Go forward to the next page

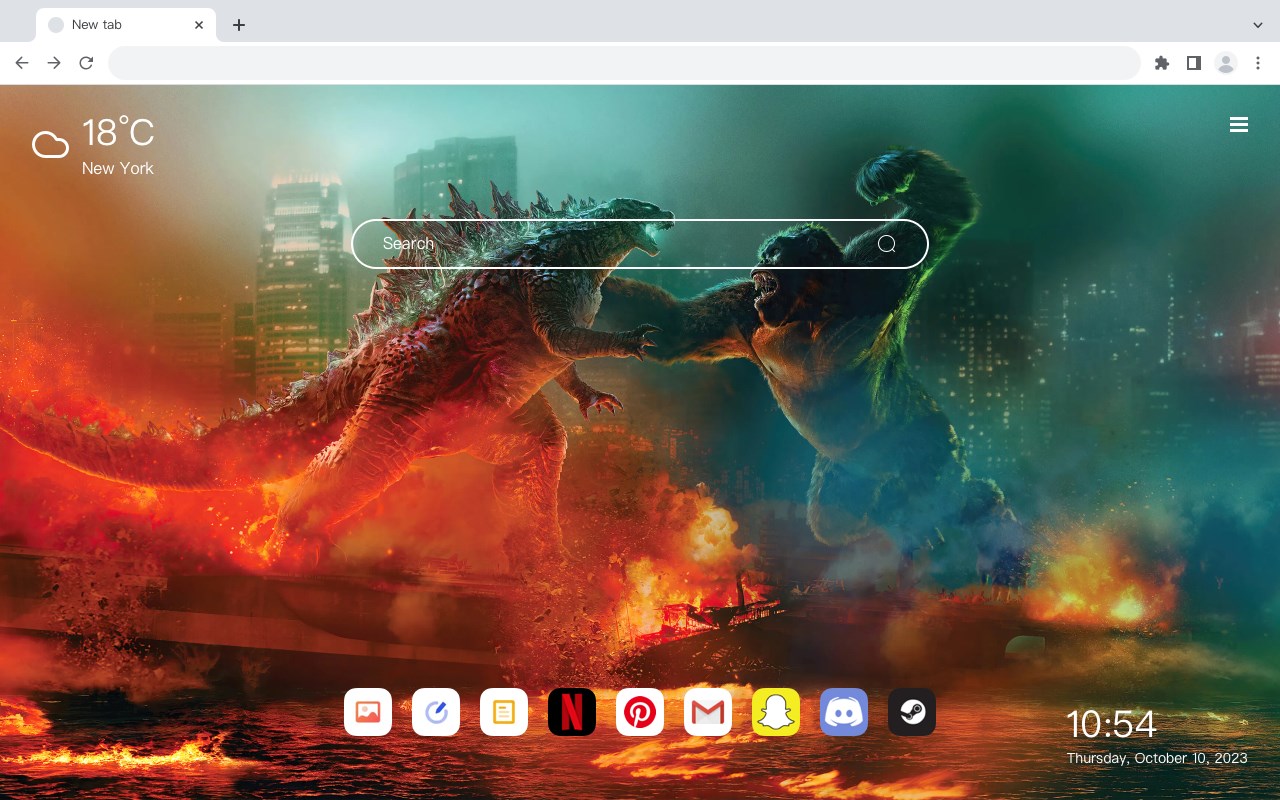[x=54, y=63]
